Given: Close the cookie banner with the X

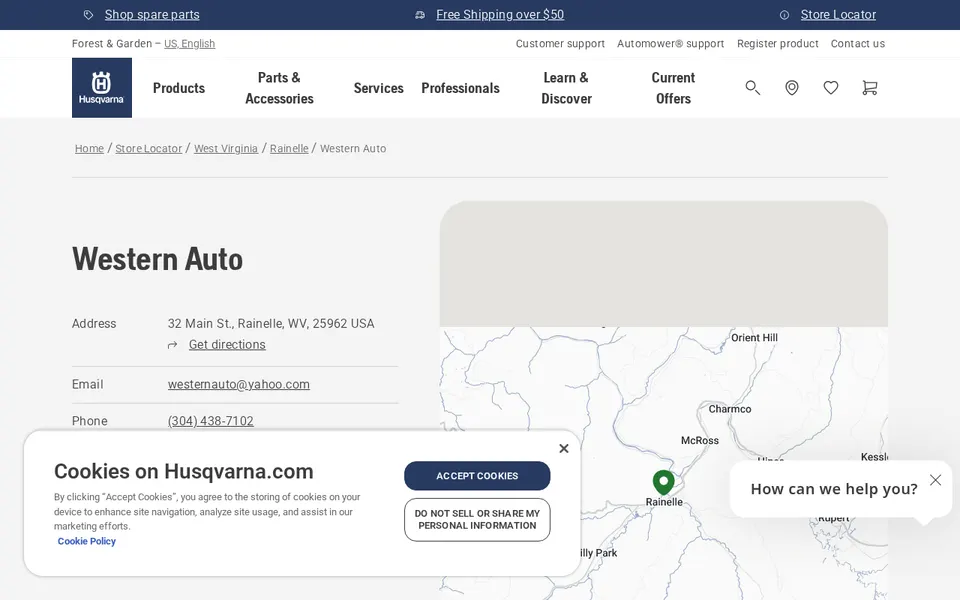Looking at the screenshot, I should click(564, 449).
